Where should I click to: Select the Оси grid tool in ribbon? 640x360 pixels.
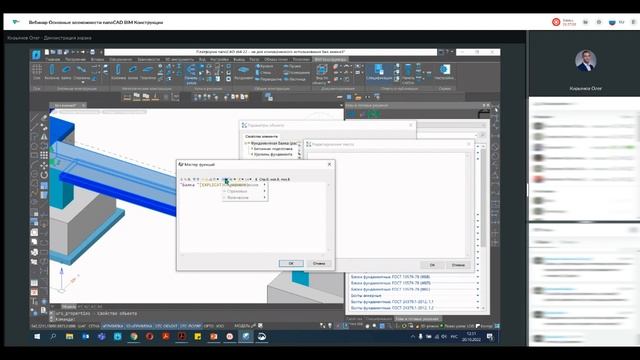37,71
